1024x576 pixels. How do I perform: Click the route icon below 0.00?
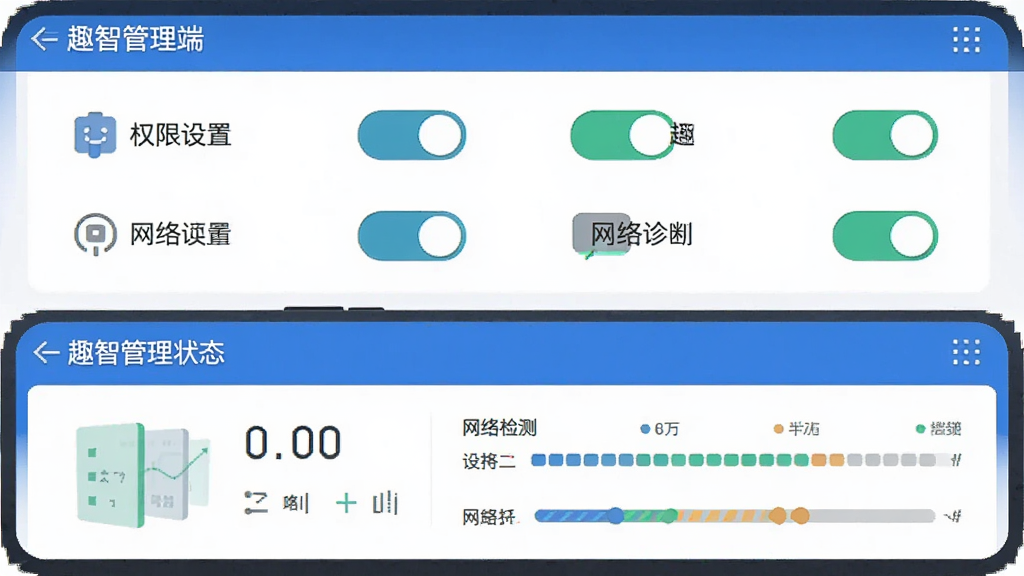point(256,502)
